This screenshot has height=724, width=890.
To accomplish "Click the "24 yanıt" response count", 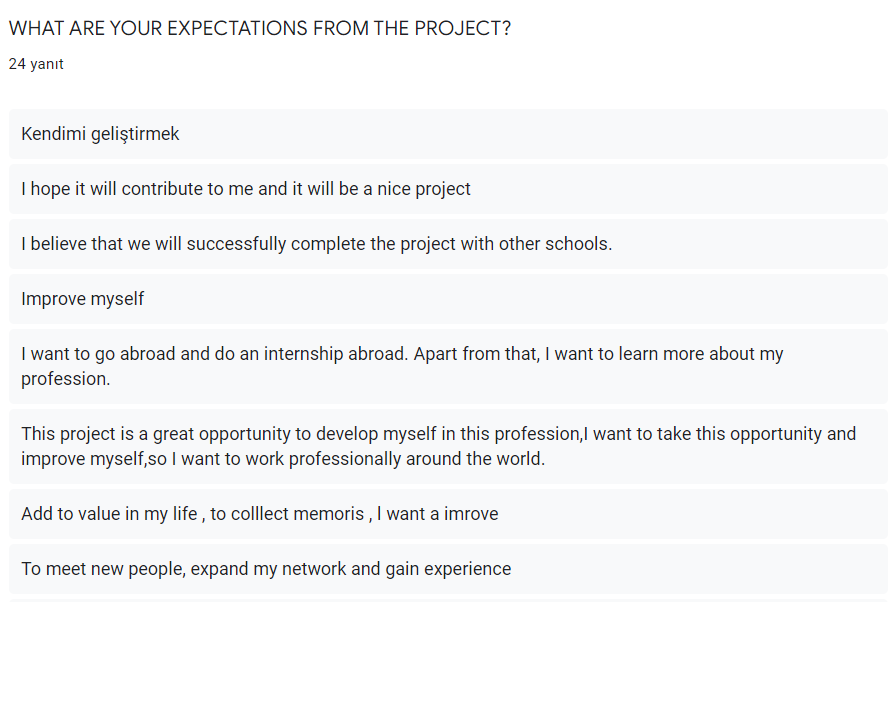I will (x=36, y=64).
